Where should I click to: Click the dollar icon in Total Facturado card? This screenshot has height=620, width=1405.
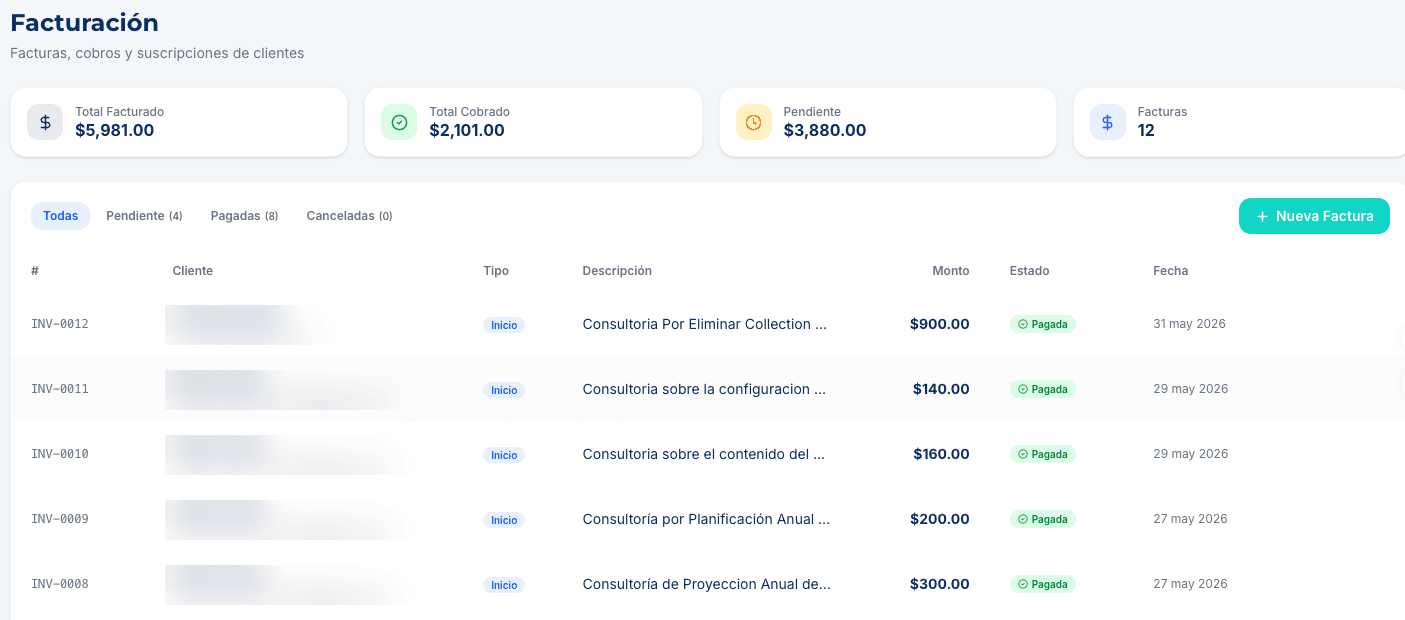[45, 122]
